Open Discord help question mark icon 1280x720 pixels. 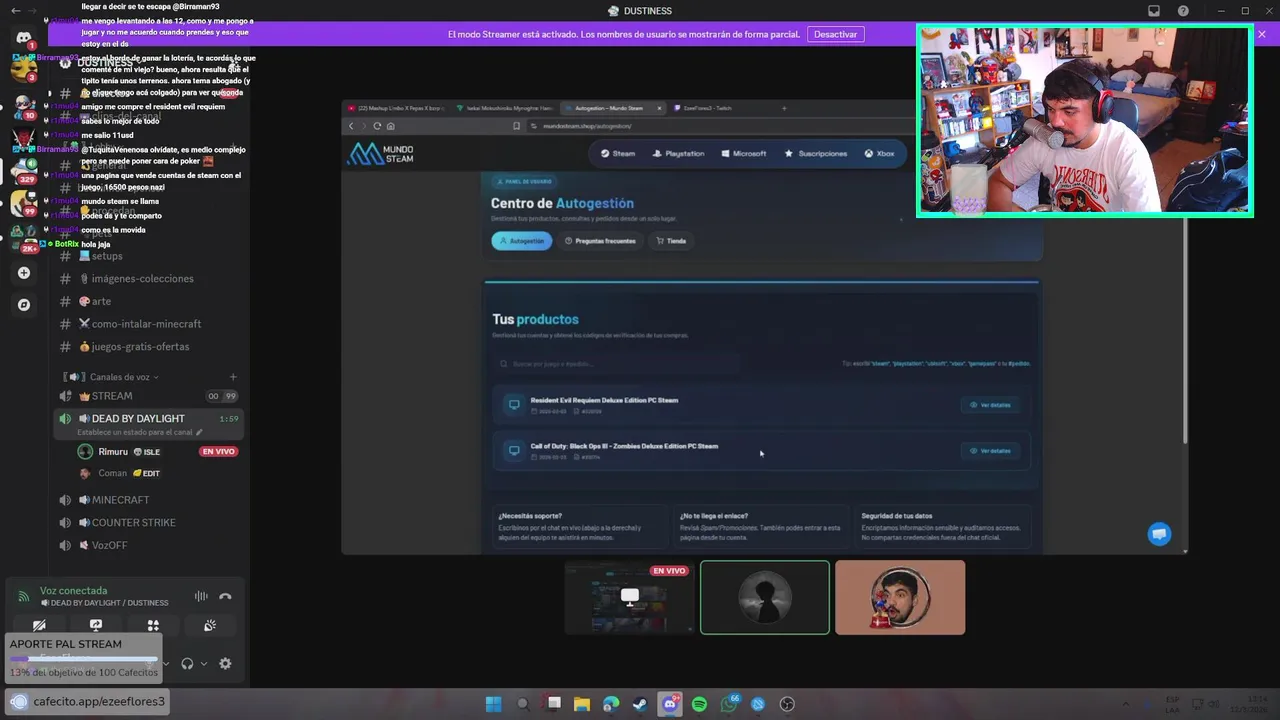[x=1184, y=10]
